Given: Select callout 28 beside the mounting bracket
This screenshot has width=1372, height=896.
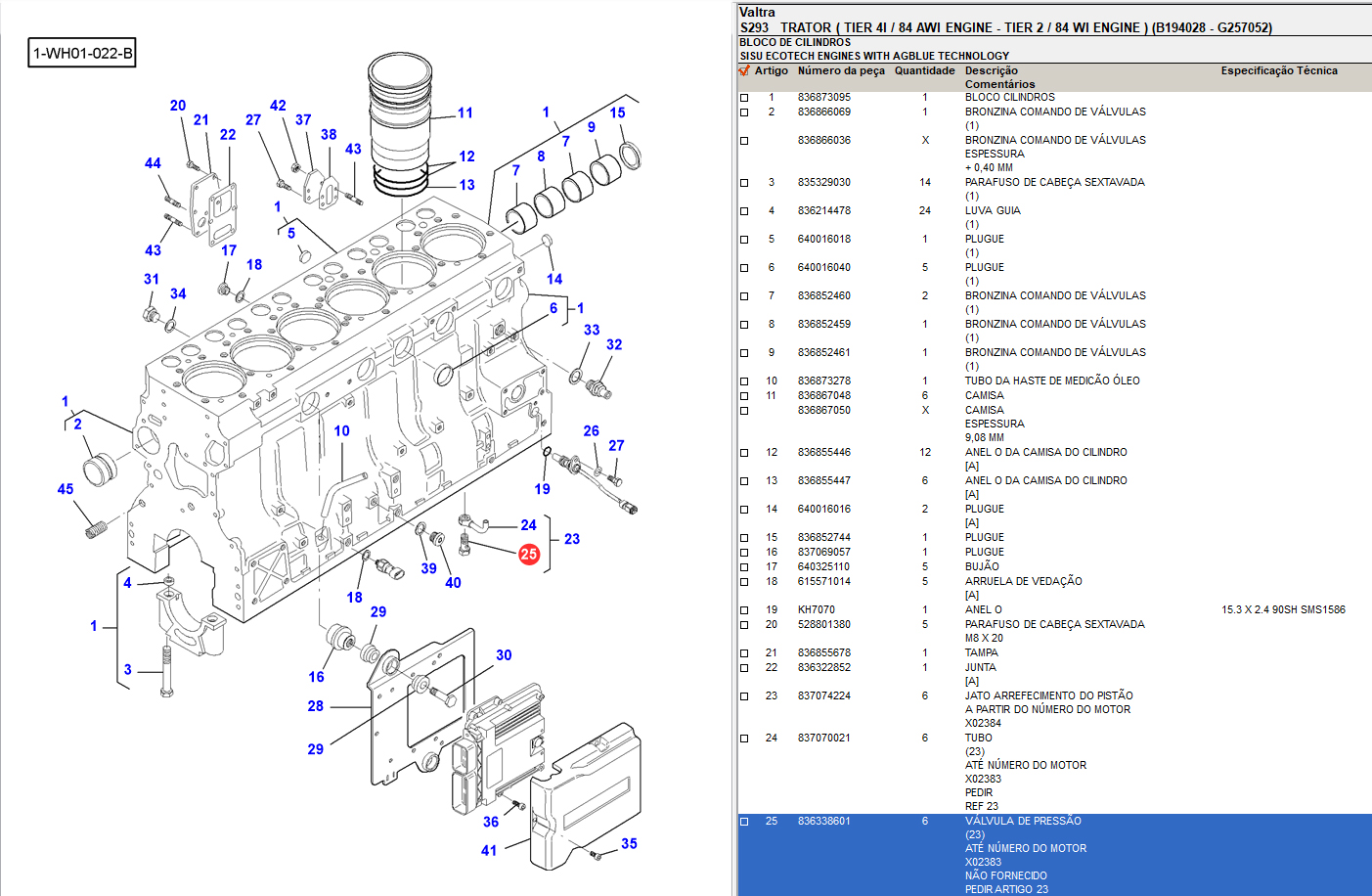Looking at the screenshot, I should click(x=315, y=705).
